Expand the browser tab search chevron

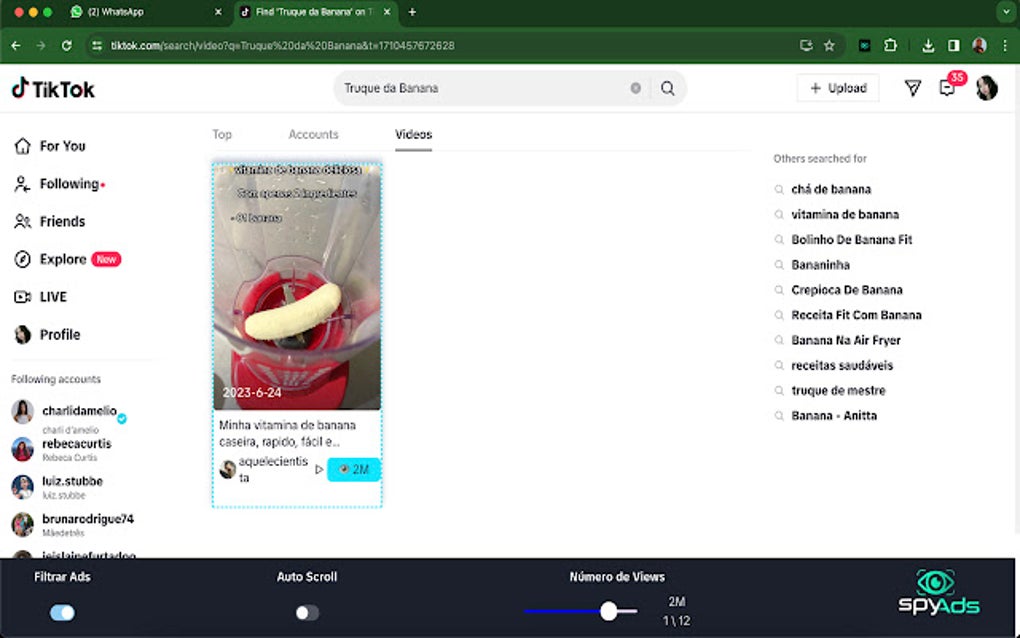(1007, 12)
